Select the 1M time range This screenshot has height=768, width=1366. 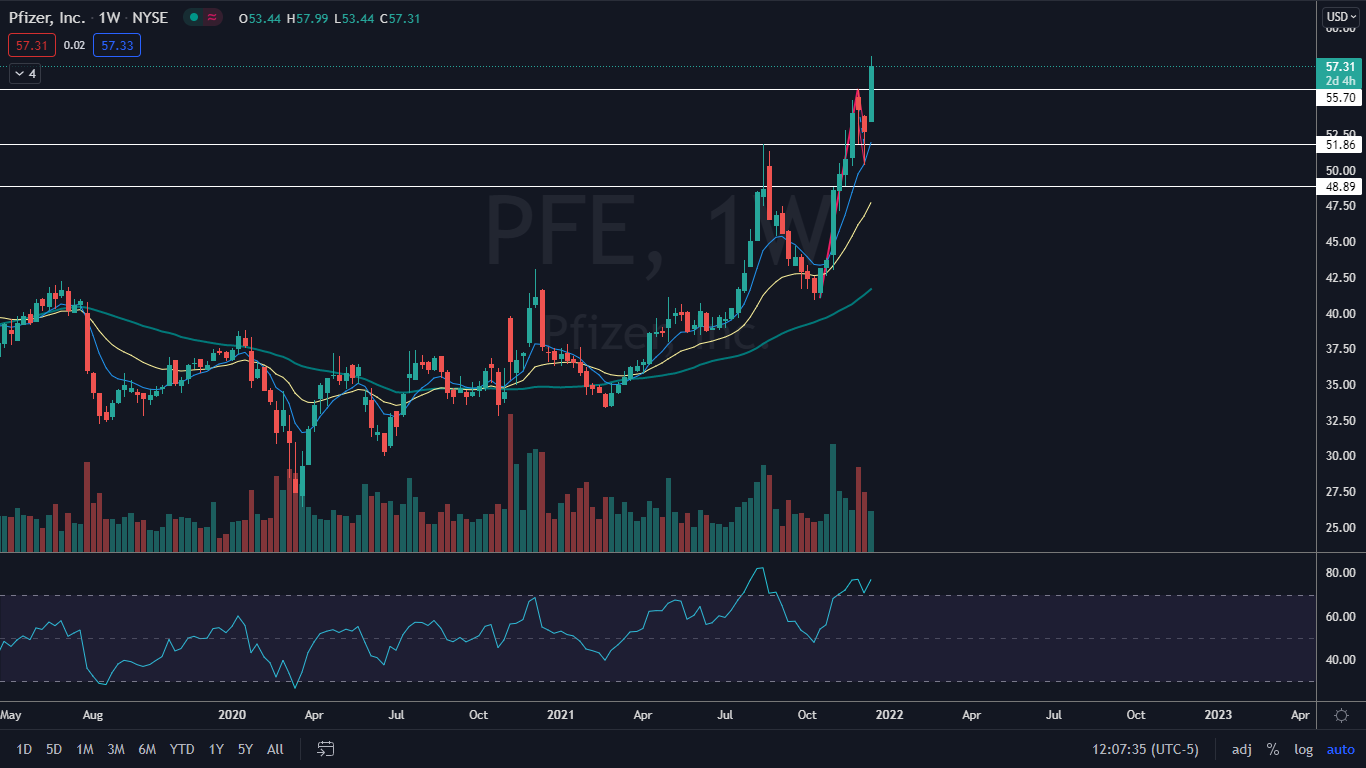click(85, 749)
